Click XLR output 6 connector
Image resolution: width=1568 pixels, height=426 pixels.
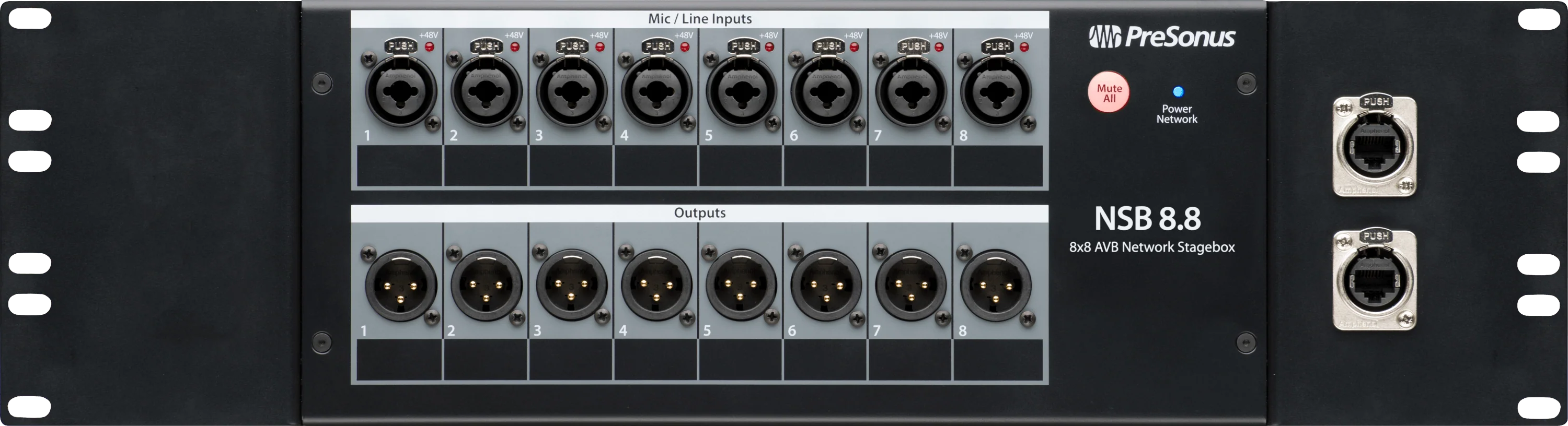tap(826, 285)
